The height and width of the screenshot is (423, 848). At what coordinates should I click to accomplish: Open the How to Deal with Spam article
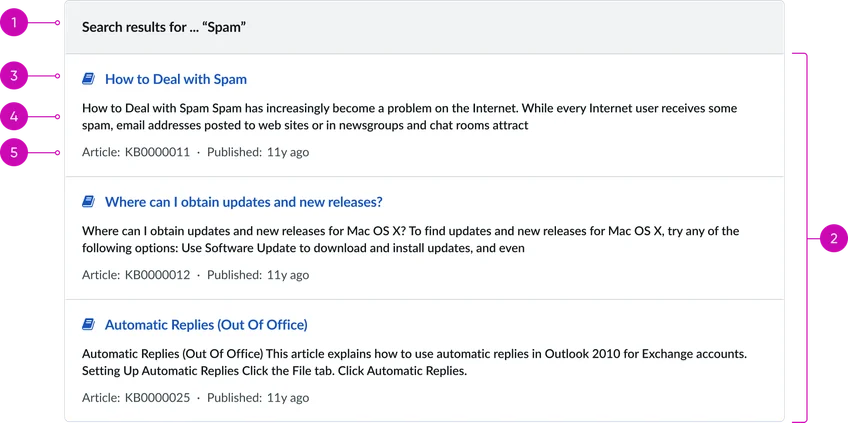176,80
